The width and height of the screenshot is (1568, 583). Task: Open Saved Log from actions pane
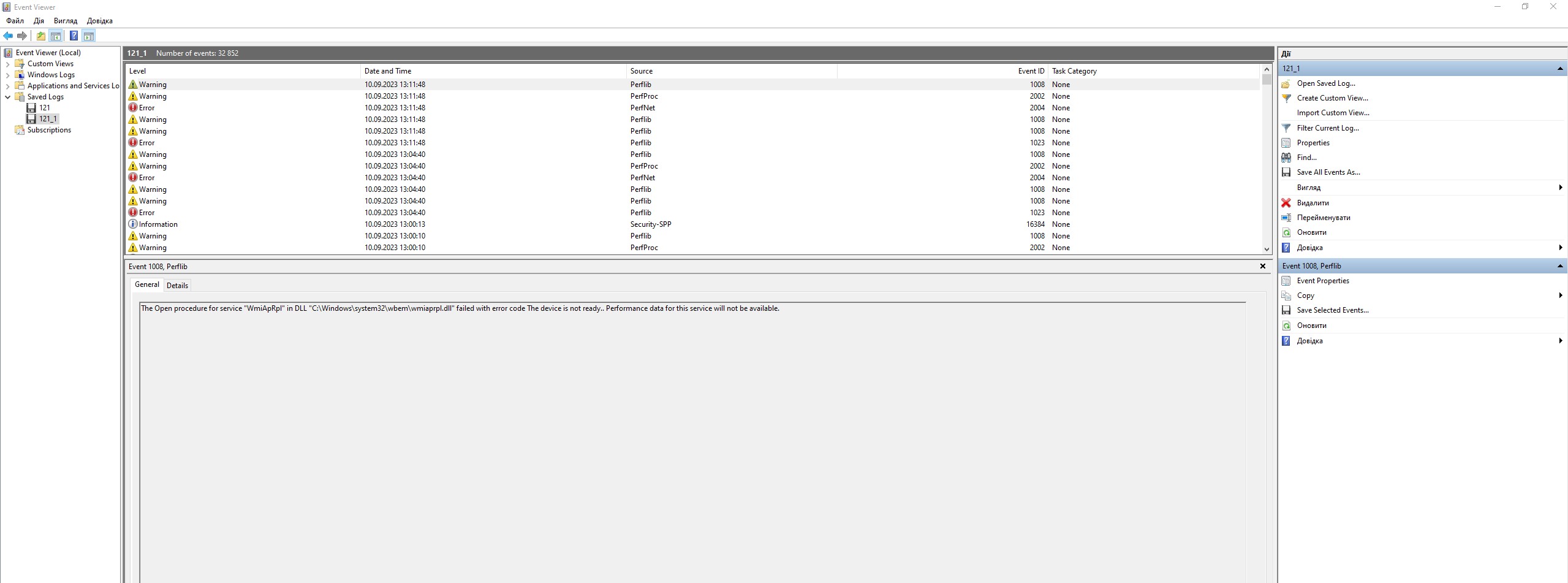tap(1325, 83)
